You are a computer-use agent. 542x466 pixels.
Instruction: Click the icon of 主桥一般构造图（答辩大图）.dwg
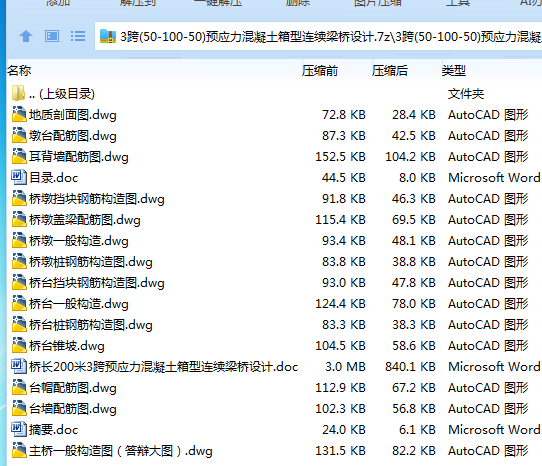pyautogui.click(x=19, y=450)
